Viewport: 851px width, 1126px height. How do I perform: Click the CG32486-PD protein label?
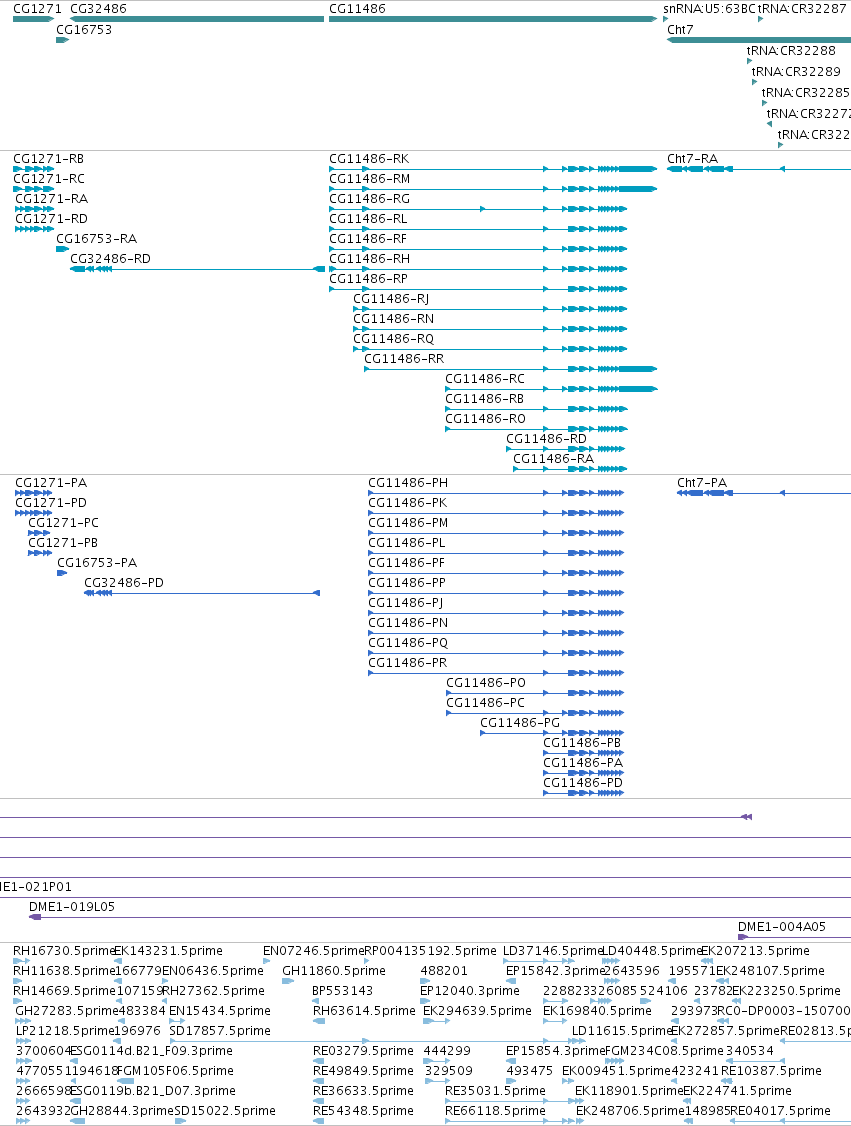point(124,582)
